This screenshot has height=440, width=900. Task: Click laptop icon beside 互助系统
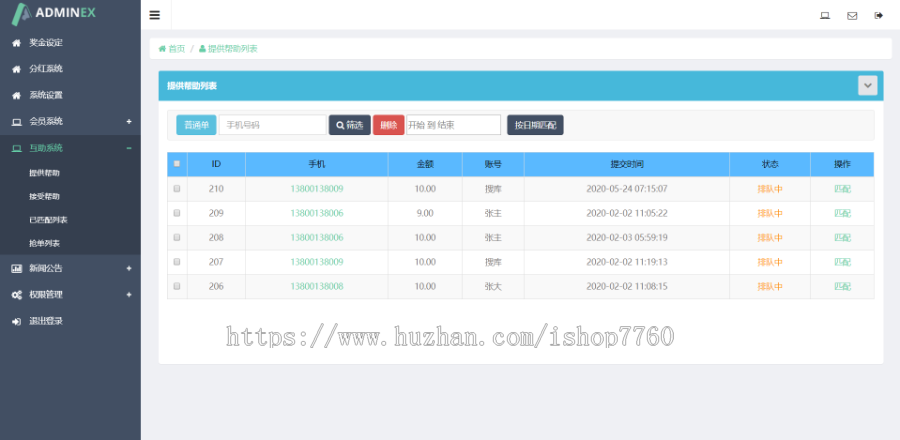point(17,148)
